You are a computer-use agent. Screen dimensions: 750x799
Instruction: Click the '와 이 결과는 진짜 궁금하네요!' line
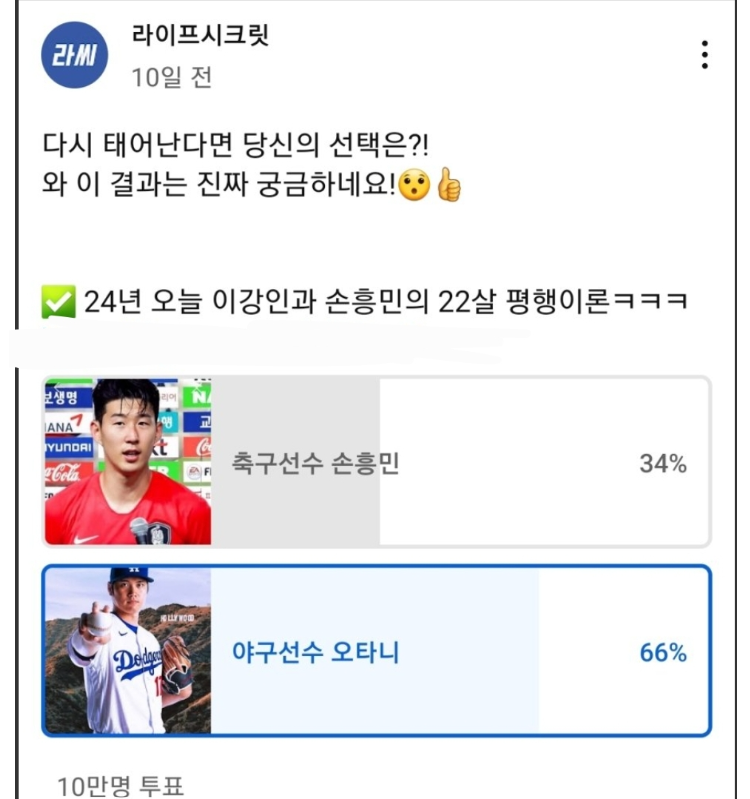pos(220,188)
